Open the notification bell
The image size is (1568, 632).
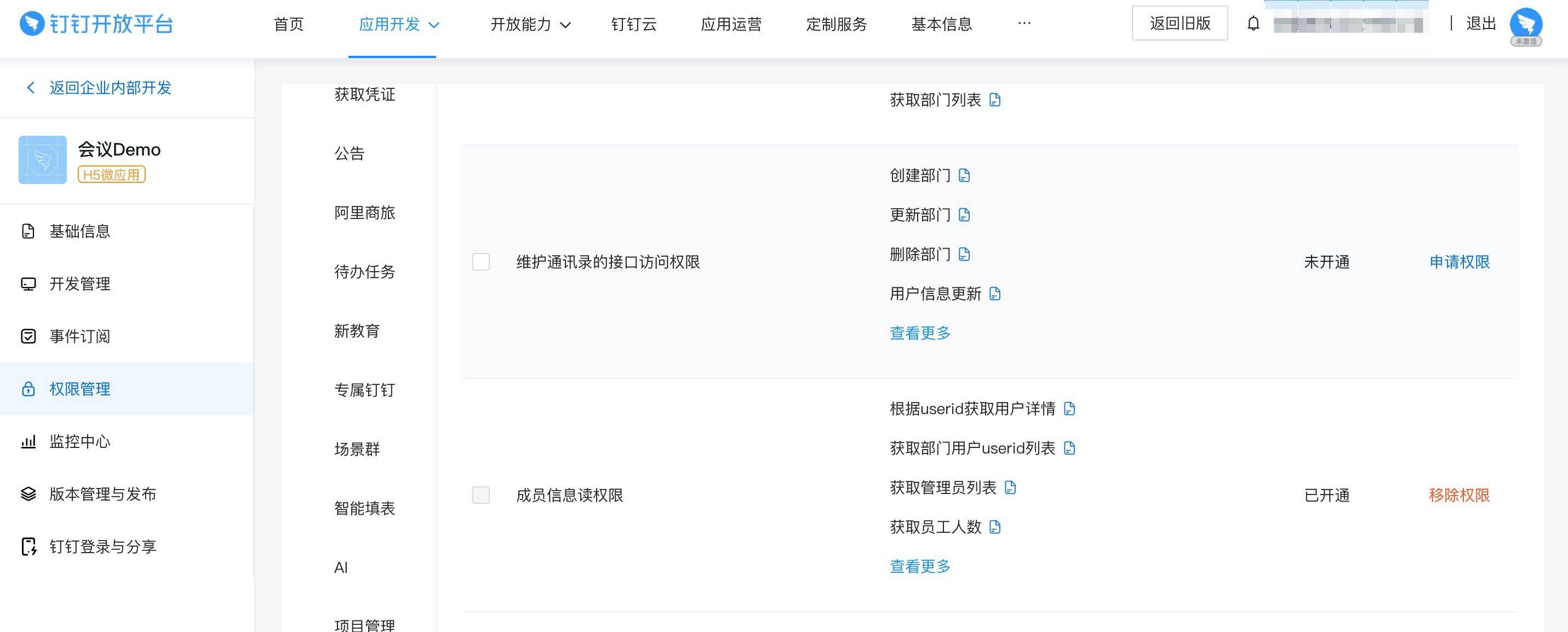click(1252, 24)
